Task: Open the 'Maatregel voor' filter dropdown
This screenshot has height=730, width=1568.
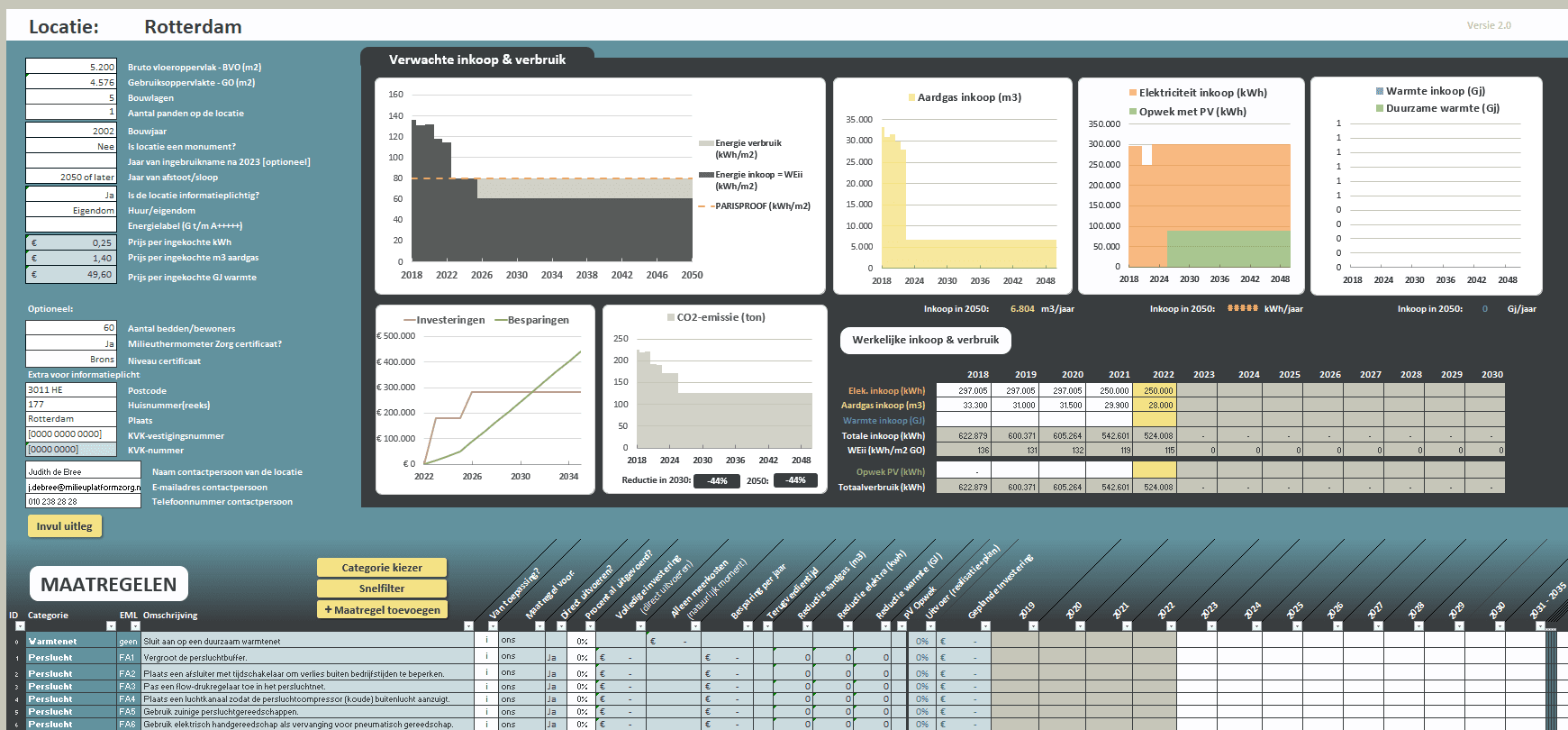Action: coord(539,625)
